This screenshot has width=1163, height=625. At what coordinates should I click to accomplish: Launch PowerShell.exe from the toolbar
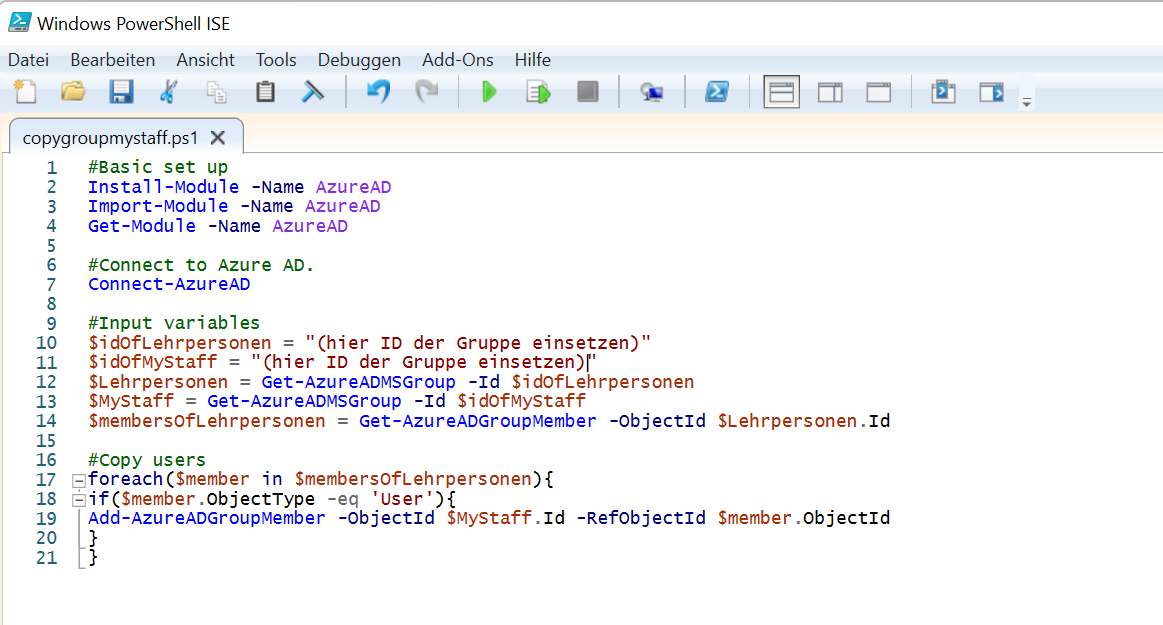tap(716, 92)
